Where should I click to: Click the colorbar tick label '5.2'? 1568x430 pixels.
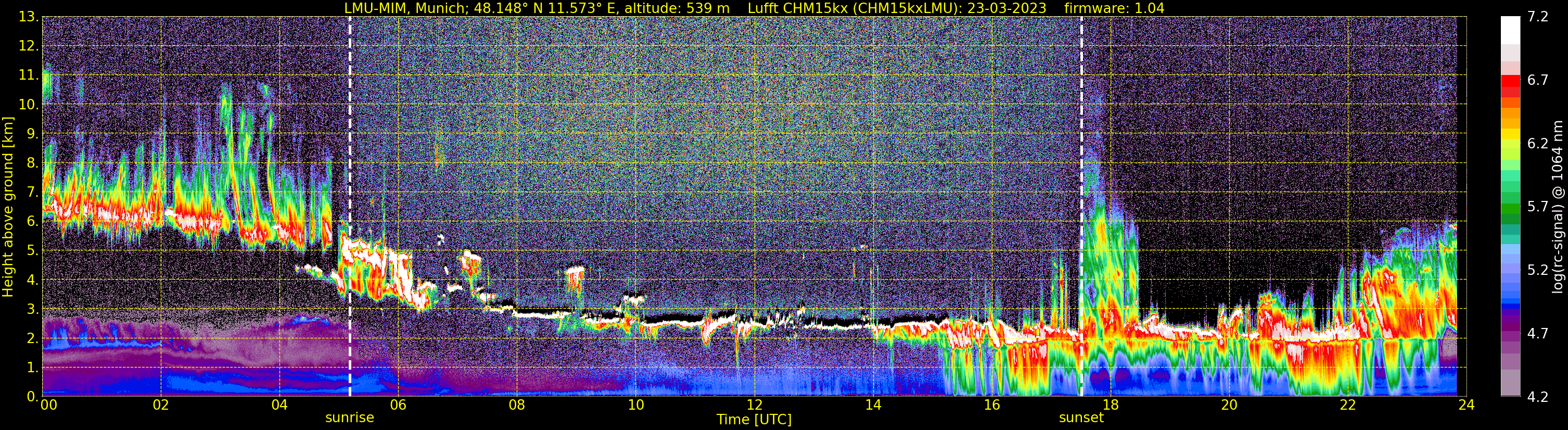coord(1538,270)
